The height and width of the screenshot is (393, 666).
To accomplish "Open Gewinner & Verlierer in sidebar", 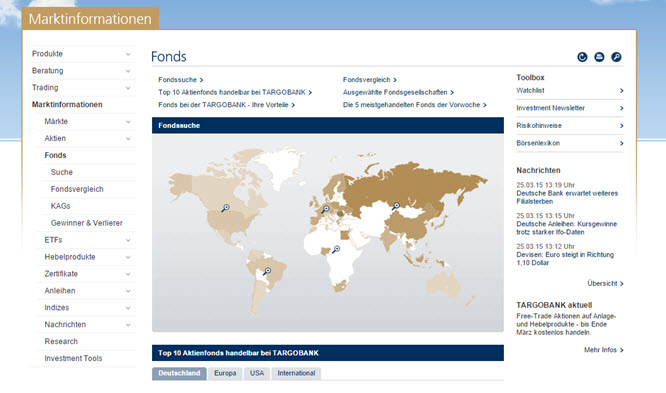I will pyautogui.click(x=87, y=223).
